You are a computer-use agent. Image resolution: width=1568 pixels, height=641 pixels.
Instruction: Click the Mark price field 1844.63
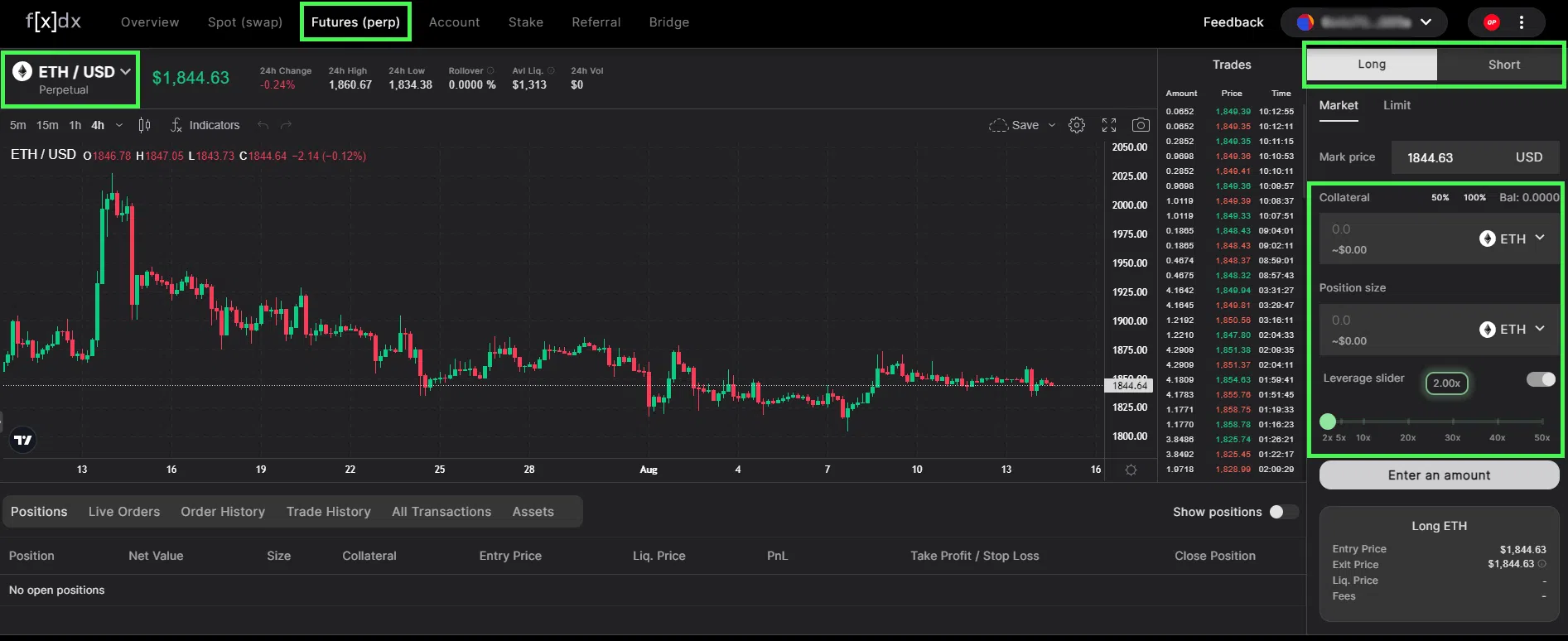[1474, 157]
